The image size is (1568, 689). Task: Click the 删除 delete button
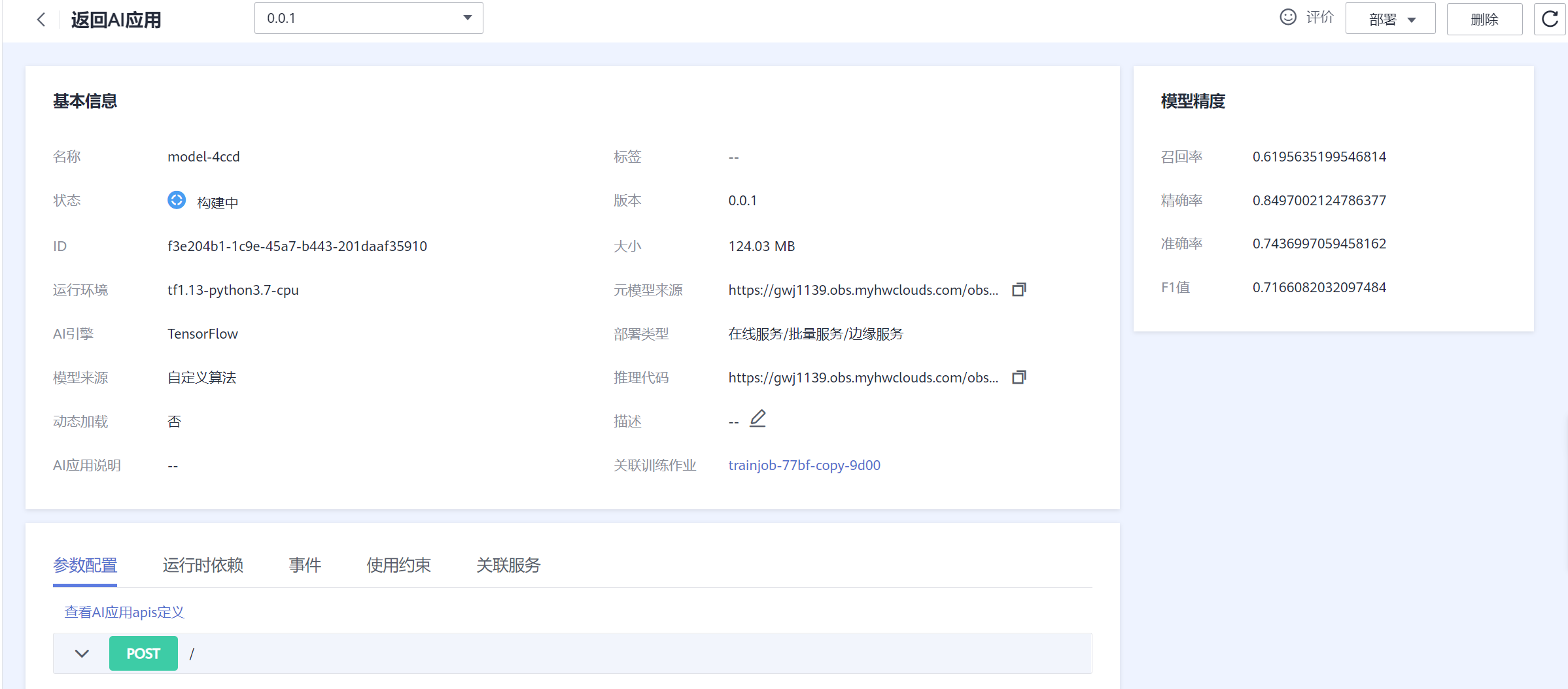[x=1484, y=19]
